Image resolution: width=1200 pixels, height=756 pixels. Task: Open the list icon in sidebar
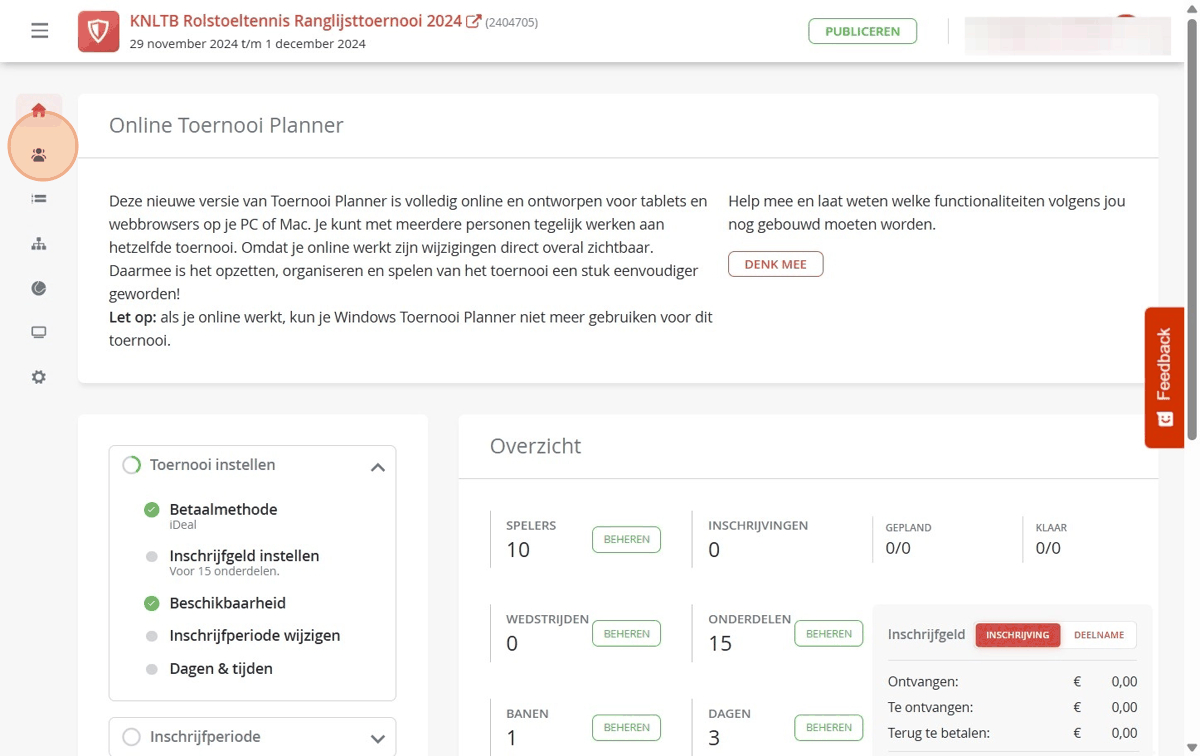(x=39, y=199)
